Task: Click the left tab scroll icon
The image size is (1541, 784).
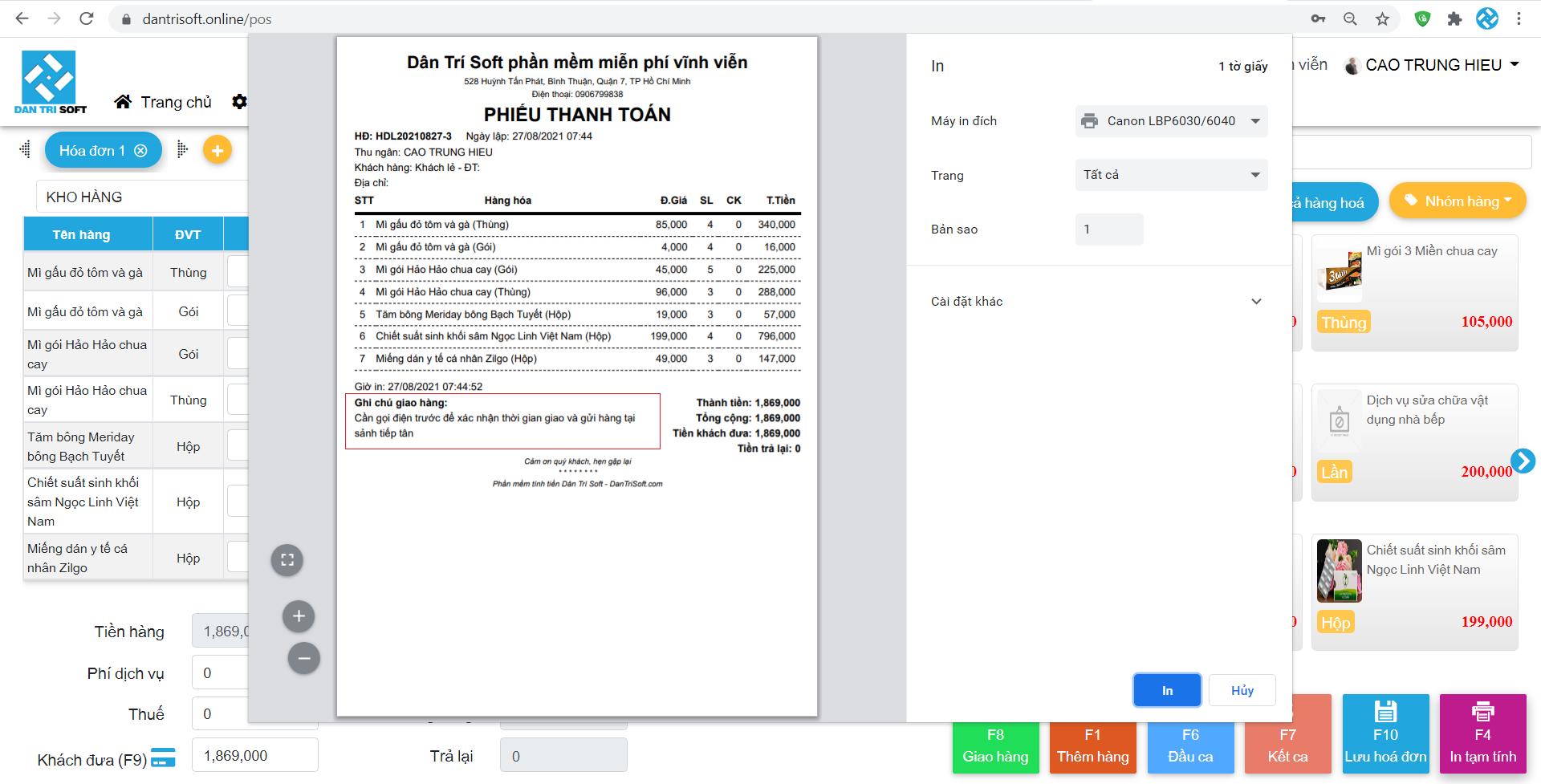Action: pos(25,149)
